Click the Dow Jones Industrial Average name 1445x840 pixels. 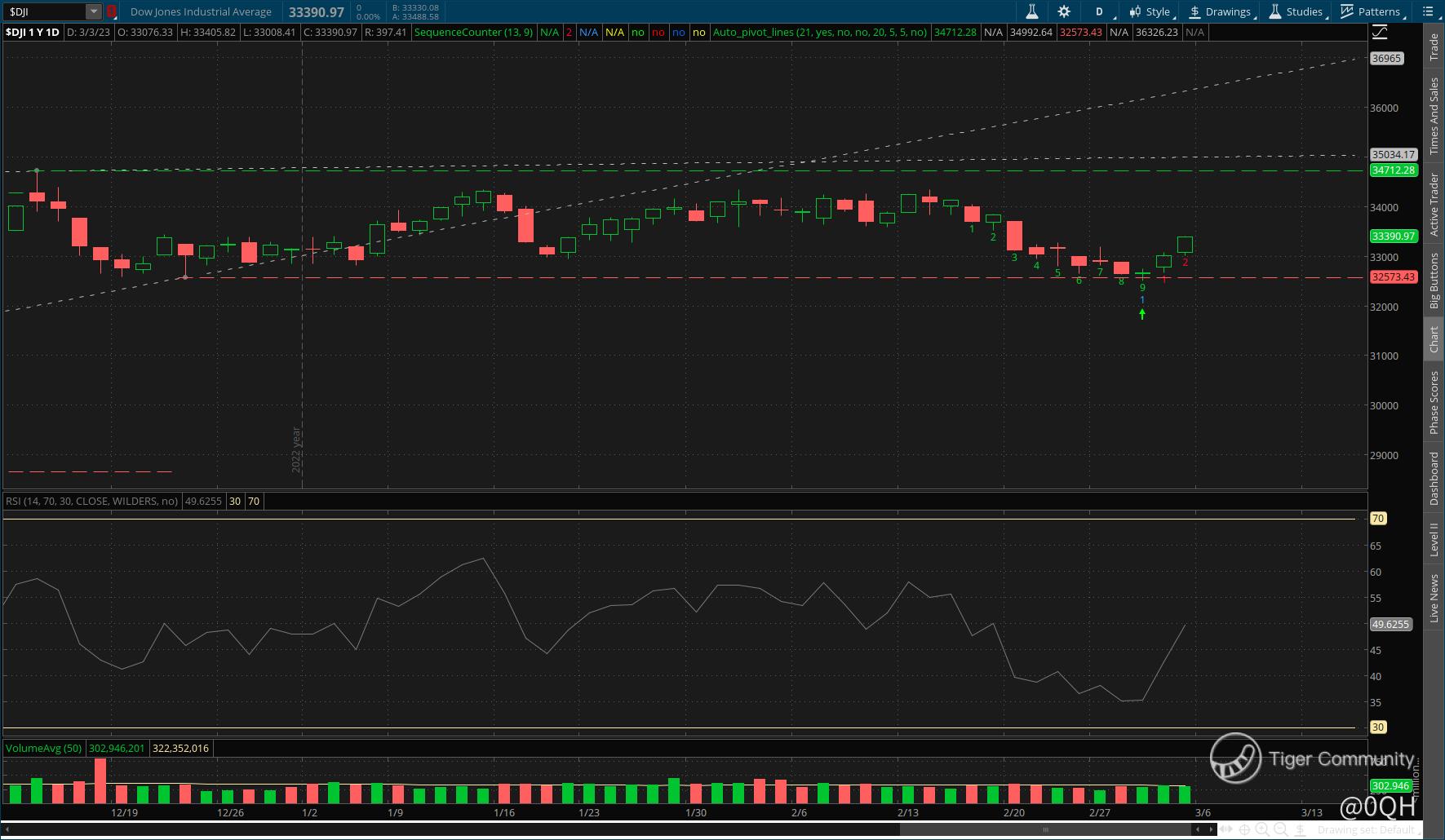click(201, 12)
